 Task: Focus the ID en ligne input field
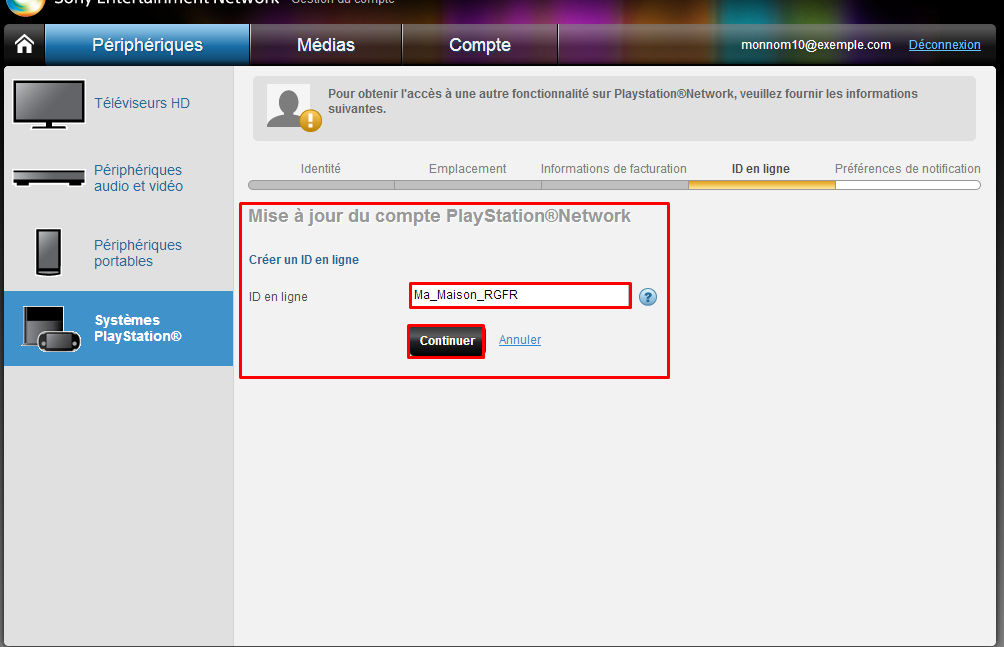click(520, 295)
